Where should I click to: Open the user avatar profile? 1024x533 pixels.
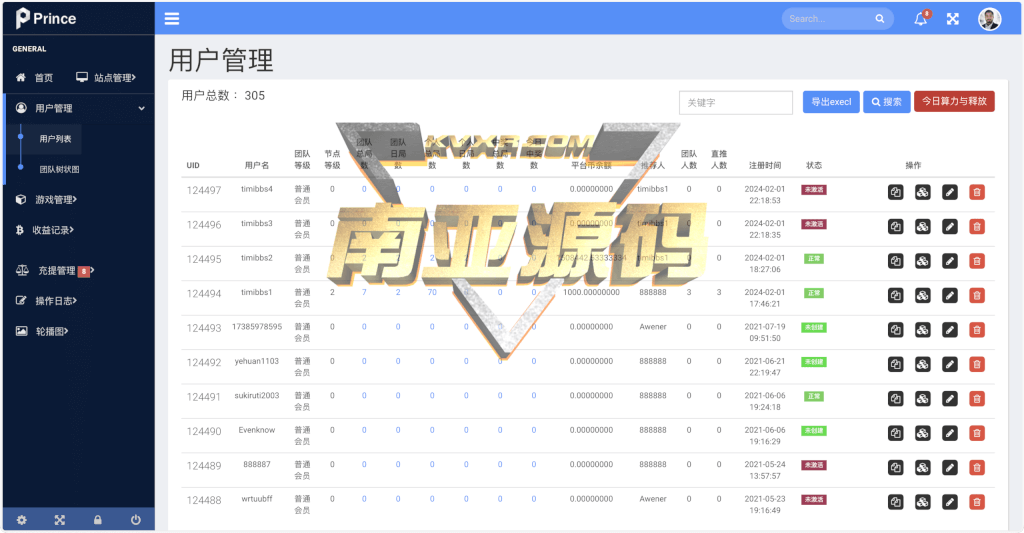pyautogui.click(x=989, y=19)
